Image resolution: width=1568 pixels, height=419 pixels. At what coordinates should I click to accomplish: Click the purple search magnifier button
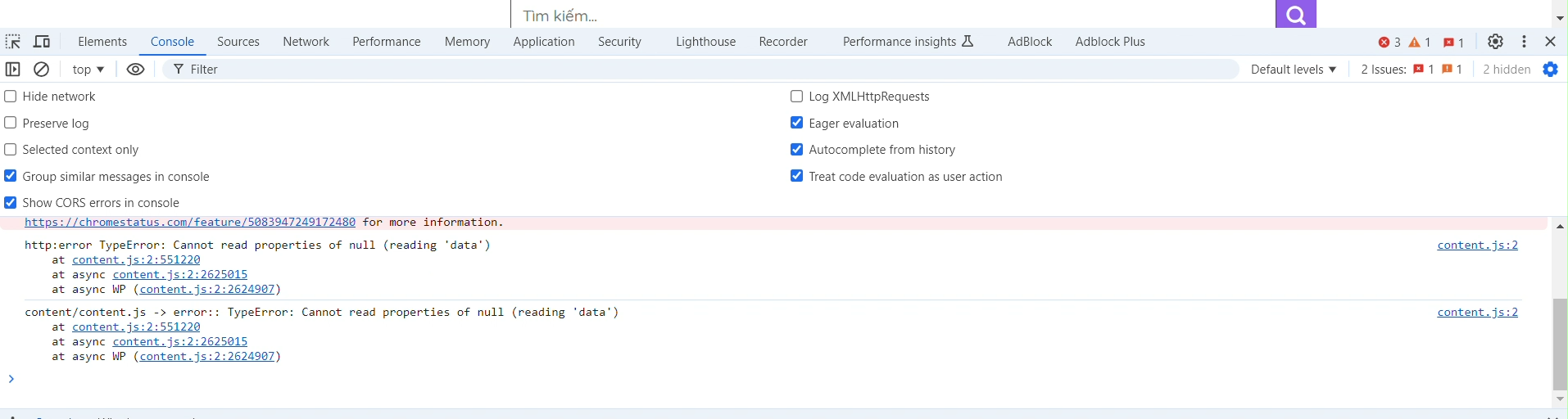coord(1296,14)
